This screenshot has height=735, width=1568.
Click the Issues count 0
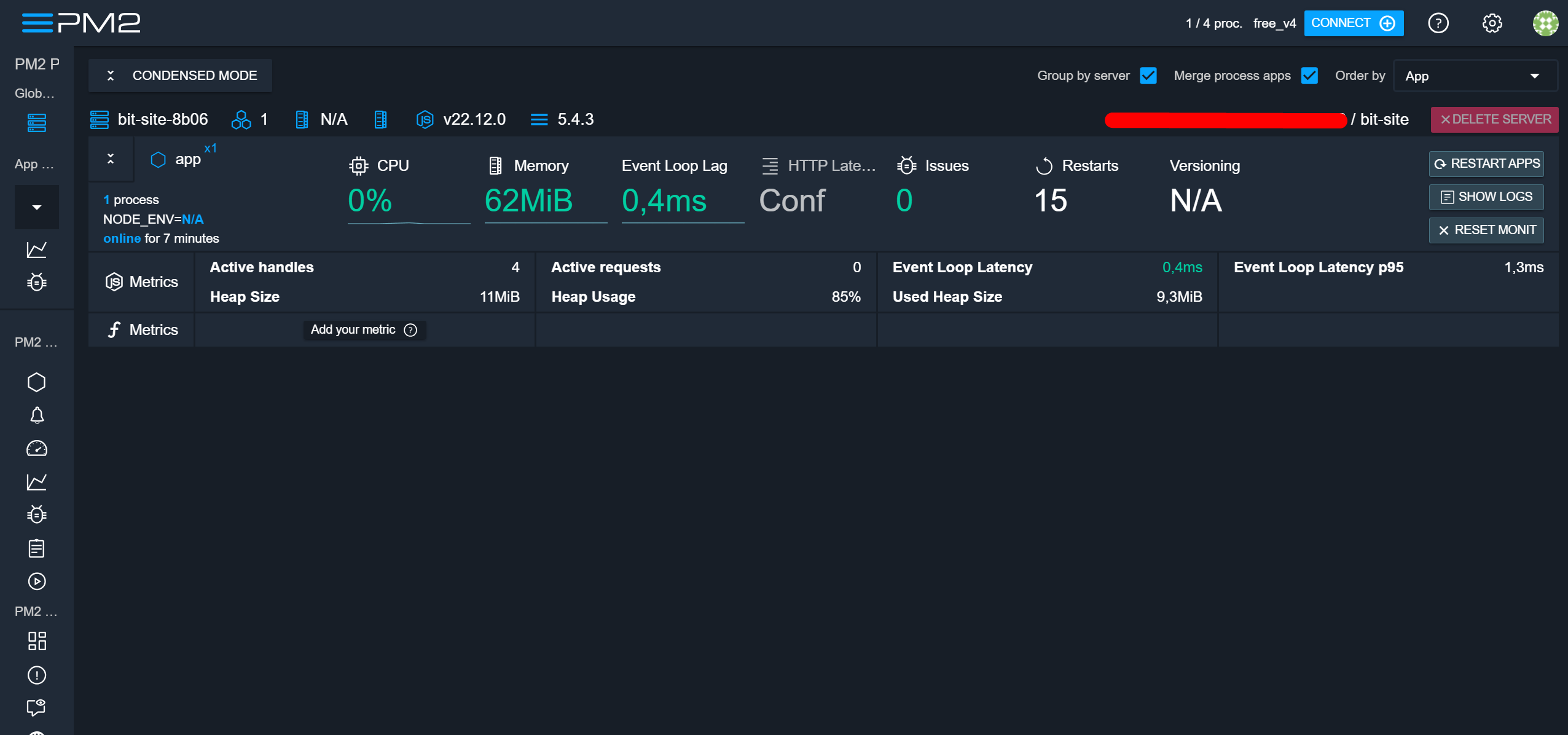[904, 201]
